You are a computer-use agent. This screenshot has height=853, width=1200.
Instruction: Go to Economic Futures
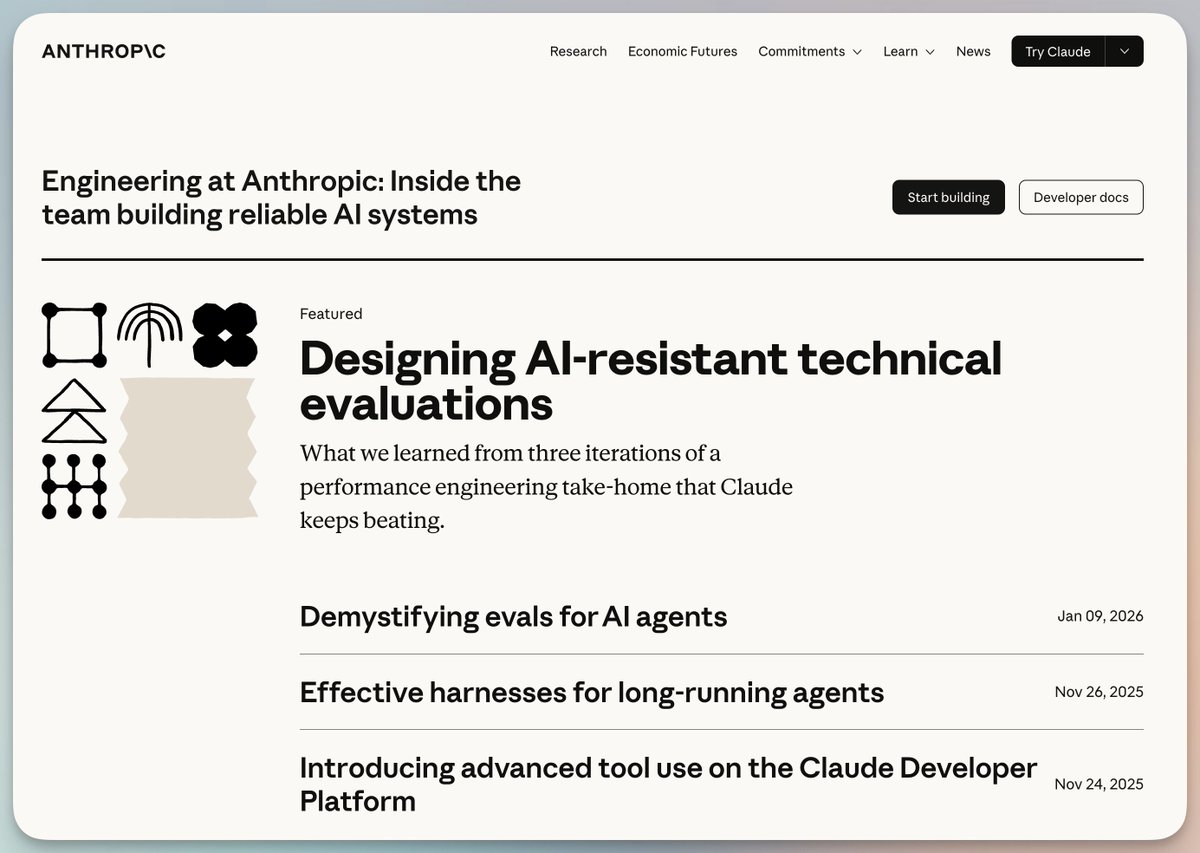click(682, 51)
